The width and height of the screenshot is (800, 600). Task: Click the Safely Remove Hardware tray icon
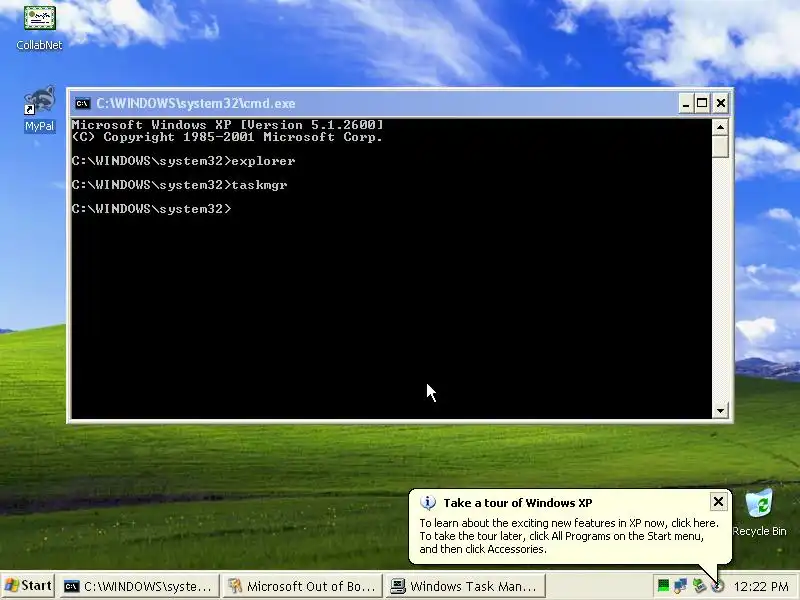[699, 586]
